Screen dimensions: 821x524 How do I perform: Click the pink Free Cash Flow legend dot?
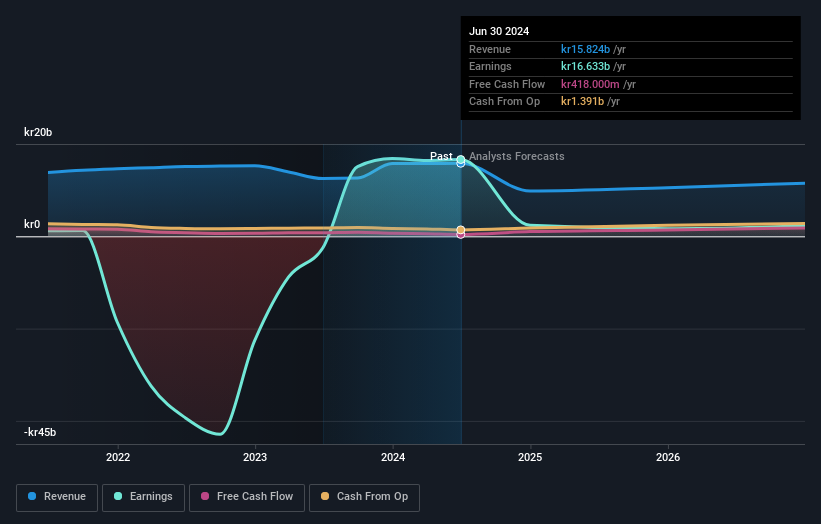point(205,496)
